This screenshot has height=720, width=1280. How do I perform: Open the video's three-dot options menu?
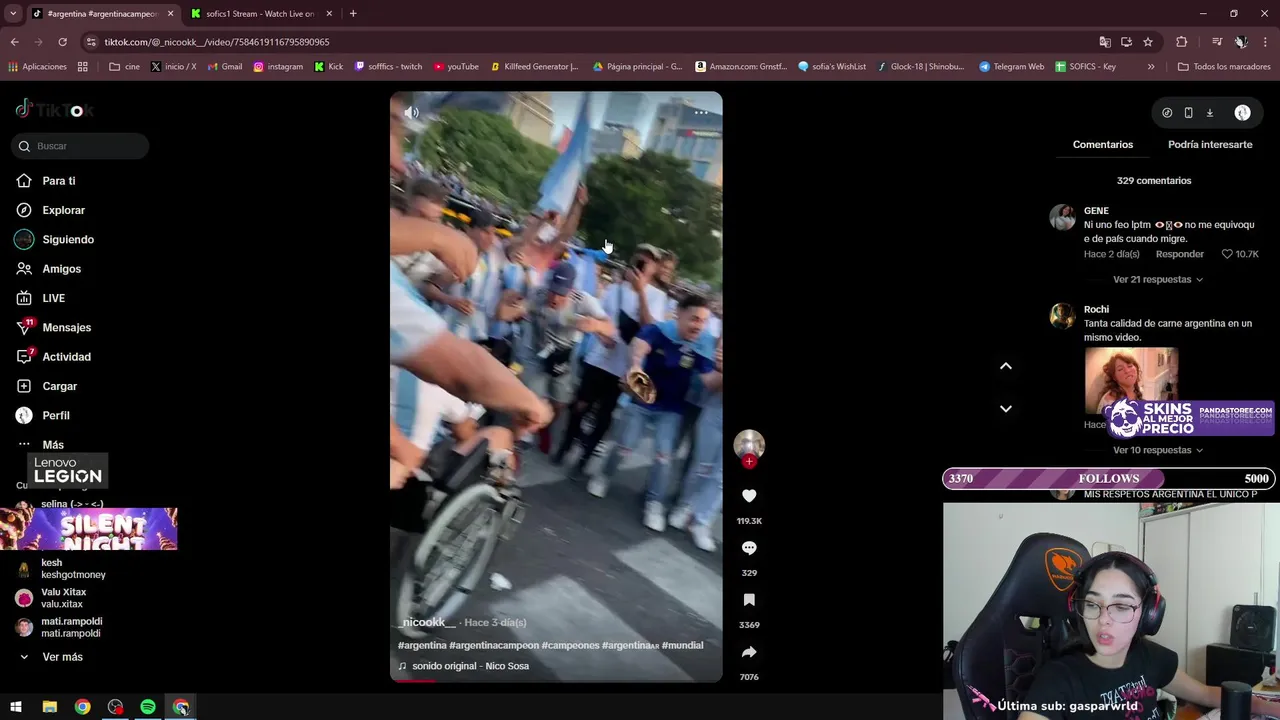(x=701, y=113)
